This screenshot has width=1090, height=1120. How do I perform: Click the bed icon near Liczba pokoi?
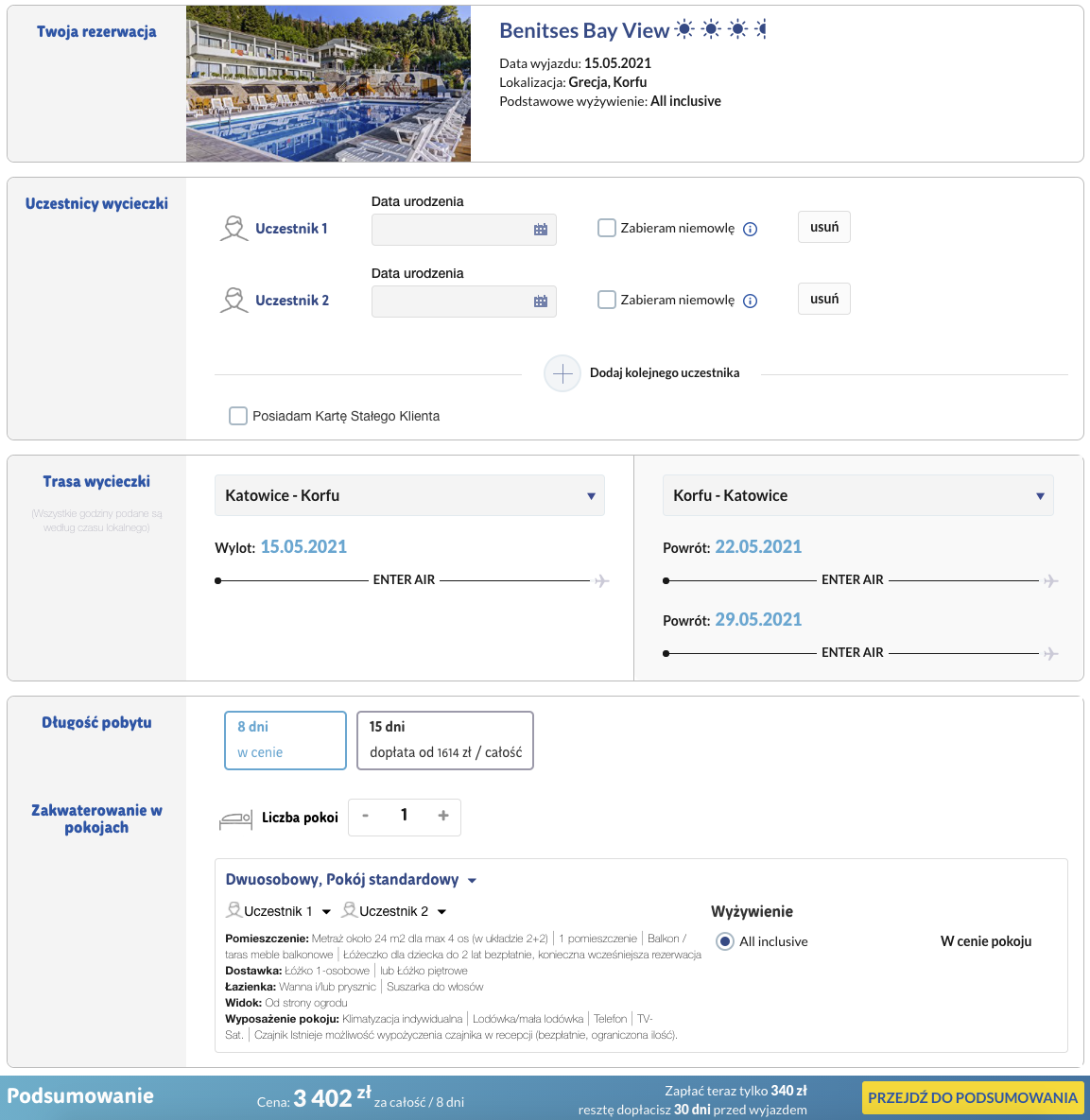coord(235,818)
